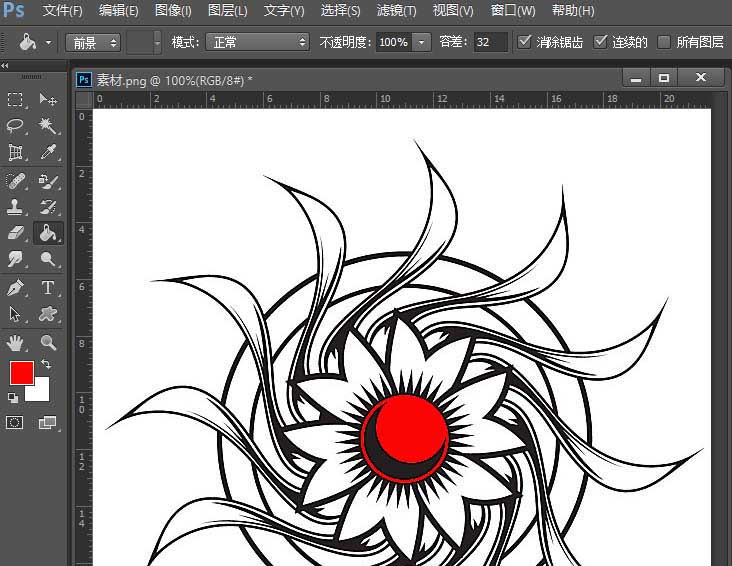Screen dimensions: 732x566
Task: Select the Pen tool
Action: coord(16,288)
